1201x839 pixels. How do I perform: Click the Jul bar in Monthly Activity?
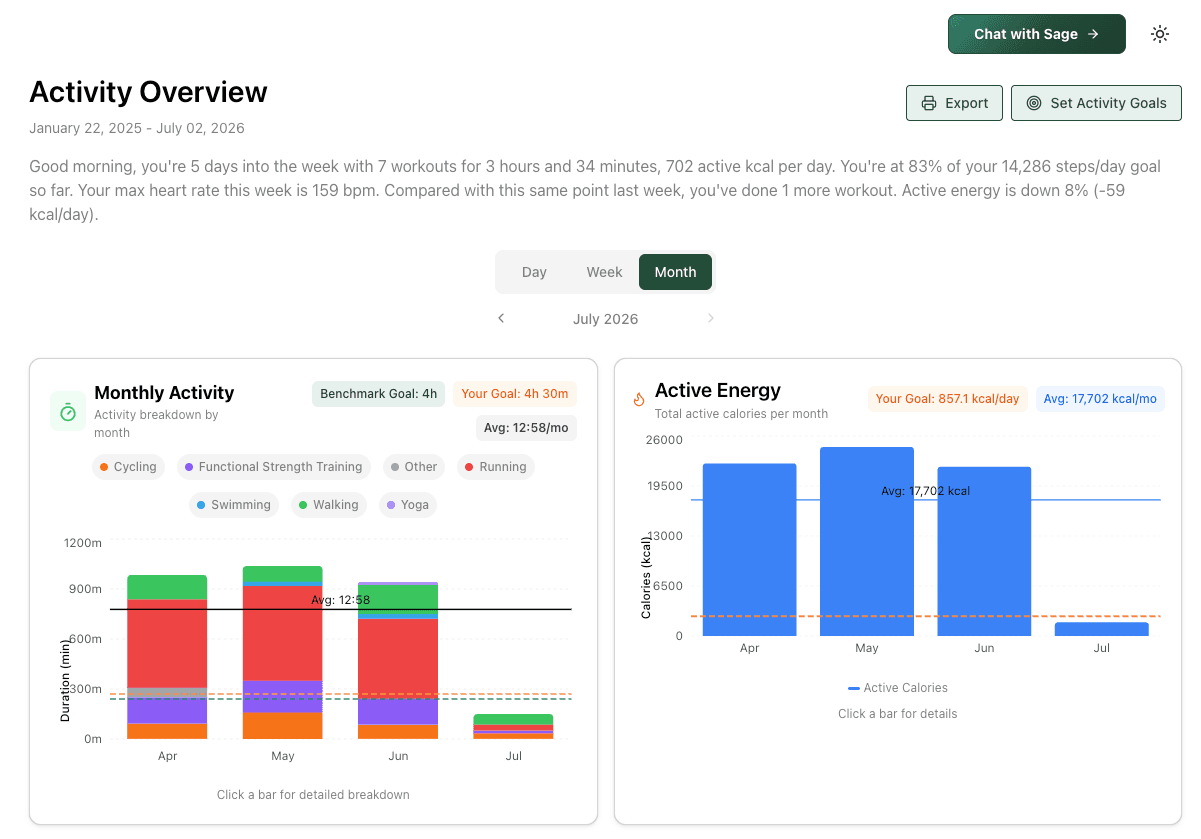point(513,727)
